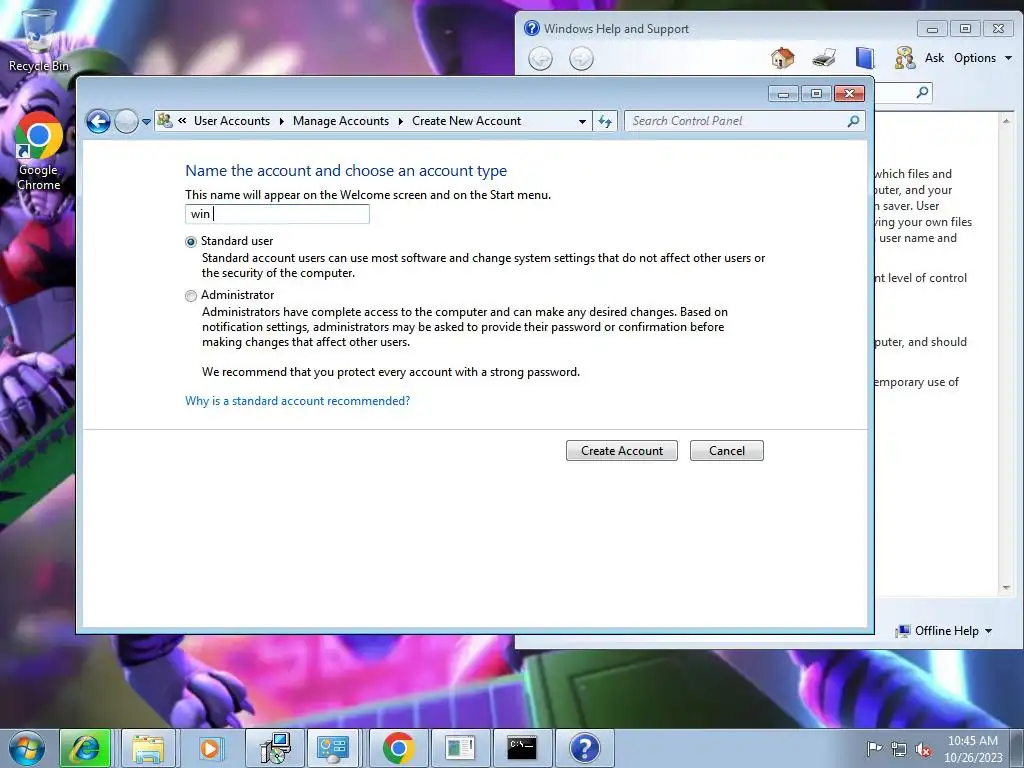
Task: Open the clock showing 10:45 AM
Action: tap(972, 749)
